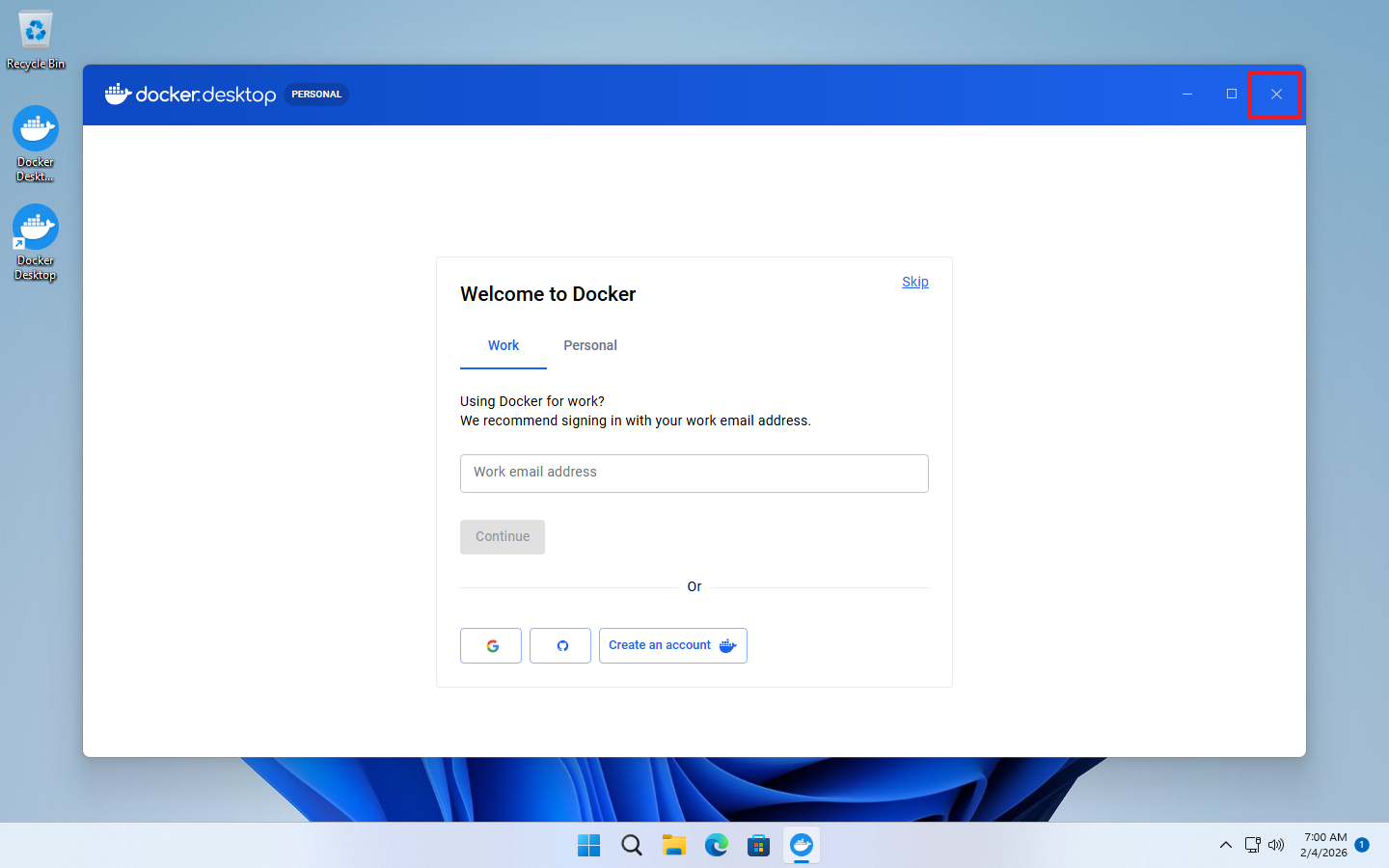Screen dimensions: 1389x868
Task: Open File Explorer from the taskbar
Action: pyautogui.click(x=674, y=846)
